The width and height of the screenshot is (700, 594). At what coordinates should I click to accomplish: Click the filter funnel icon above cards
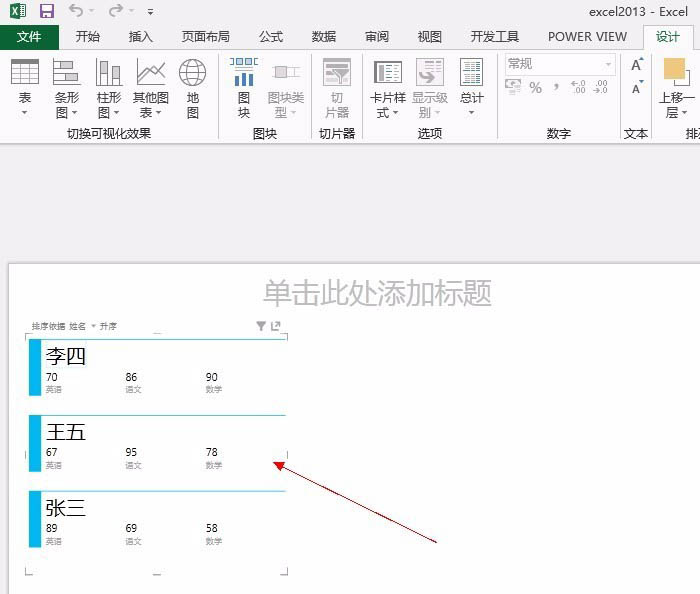click(x=261, y=326)
